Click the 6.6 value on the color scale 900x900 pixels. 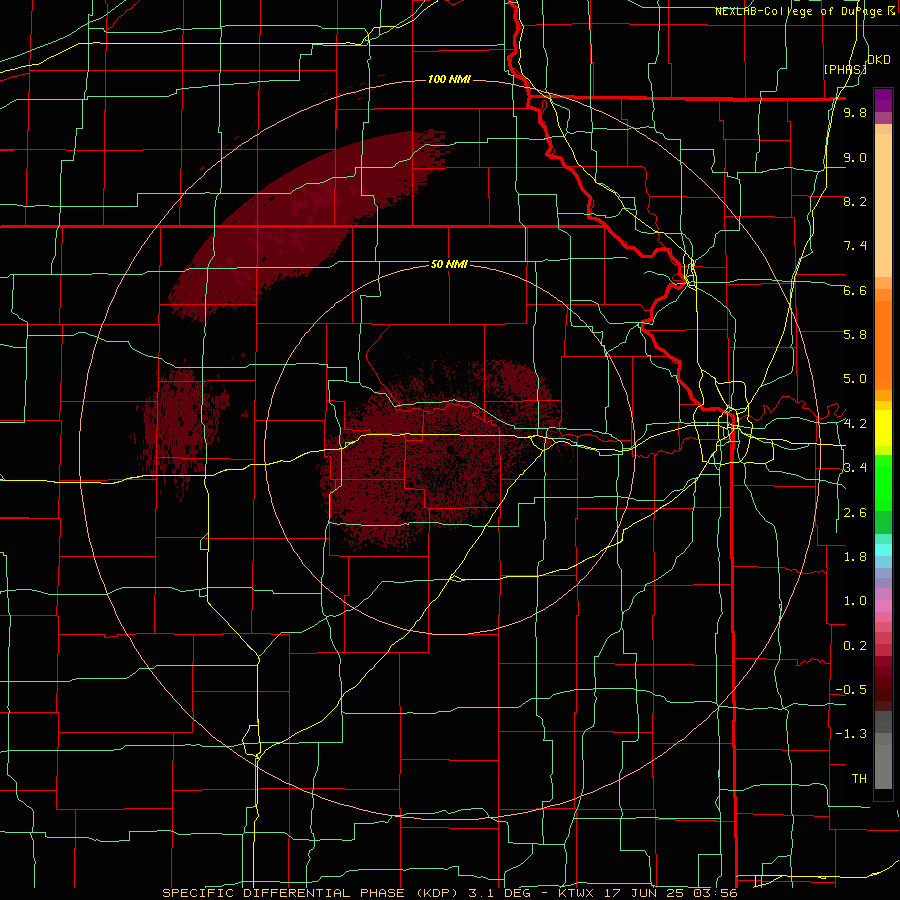tap(855, 290)
